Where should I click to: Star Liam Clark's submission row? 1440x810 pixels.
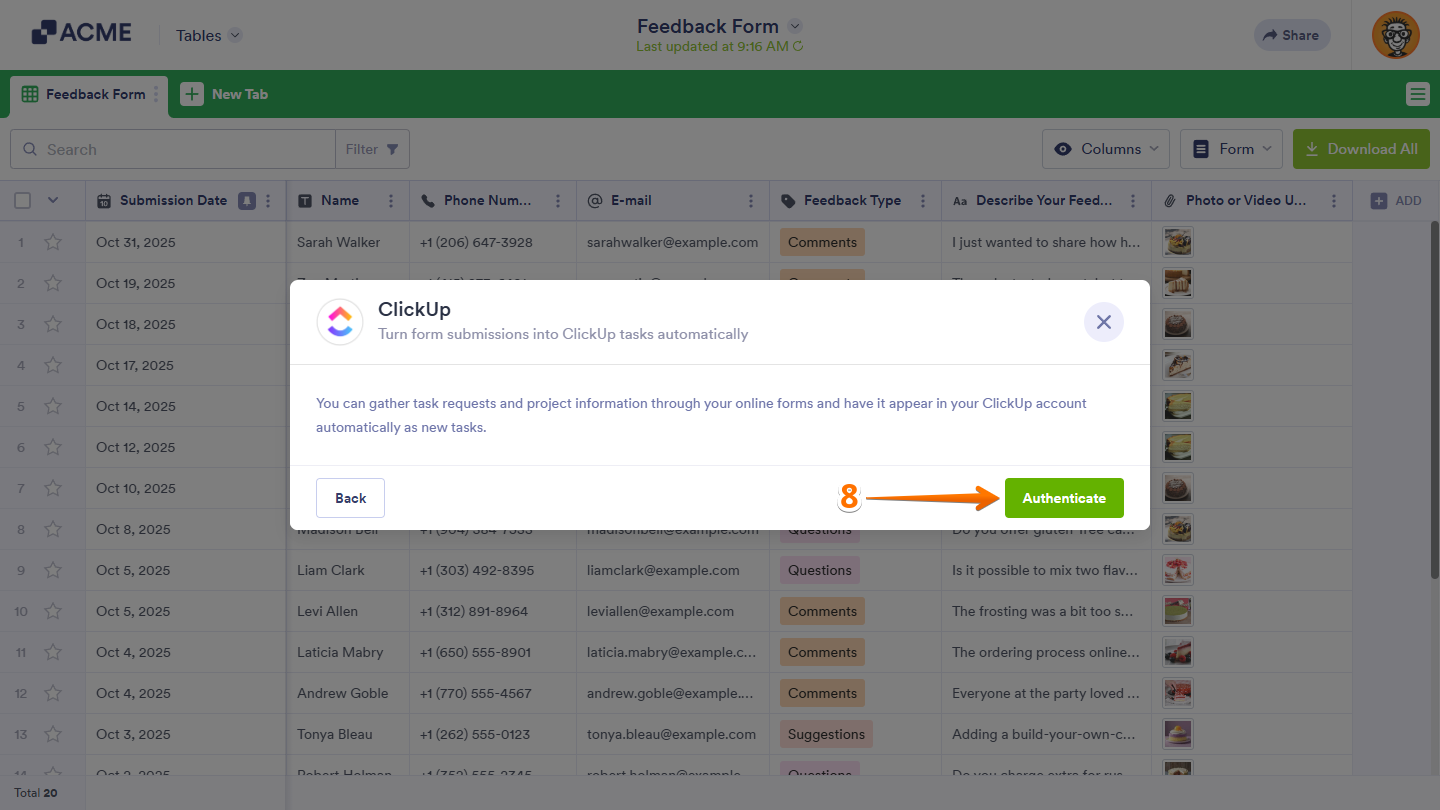(53, 570)
